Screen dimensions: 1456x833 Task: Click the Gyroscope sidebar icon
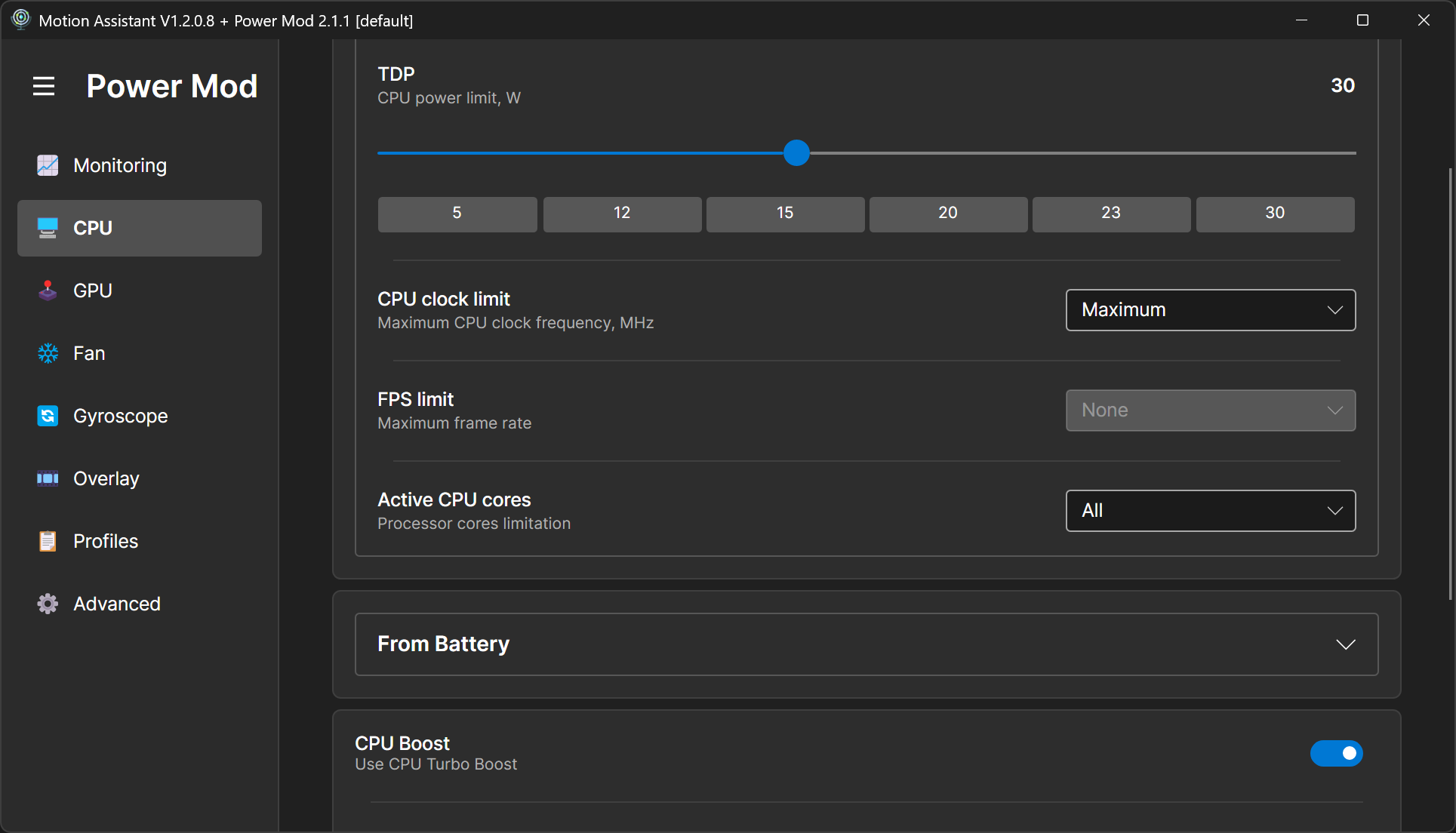(x=48, y=416)
